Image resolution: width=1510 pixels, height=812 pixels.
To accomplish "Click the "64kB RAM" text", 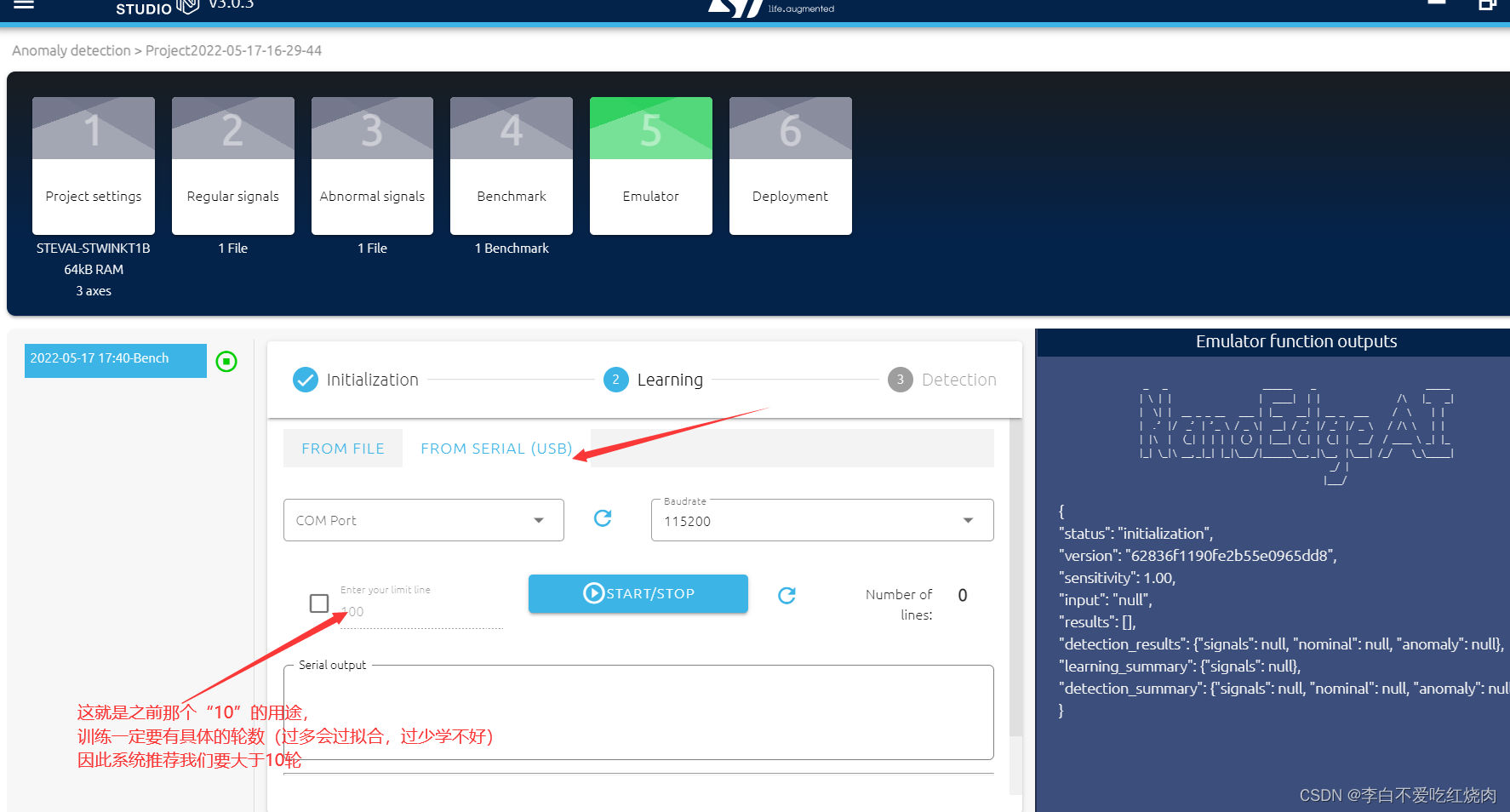I will pyautogui.click(x=94, y=270).
